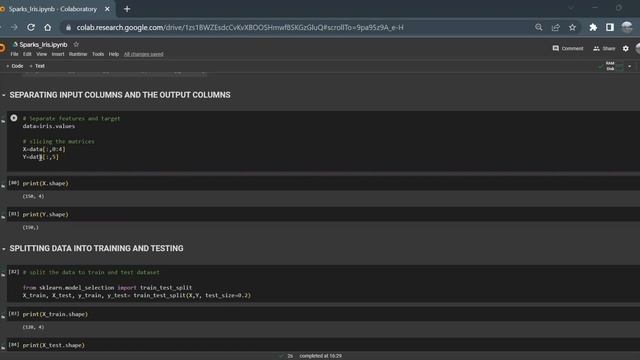This screenshot has height=360, width=640.
Task: Share this page from address bar
Action: (556, 27)
